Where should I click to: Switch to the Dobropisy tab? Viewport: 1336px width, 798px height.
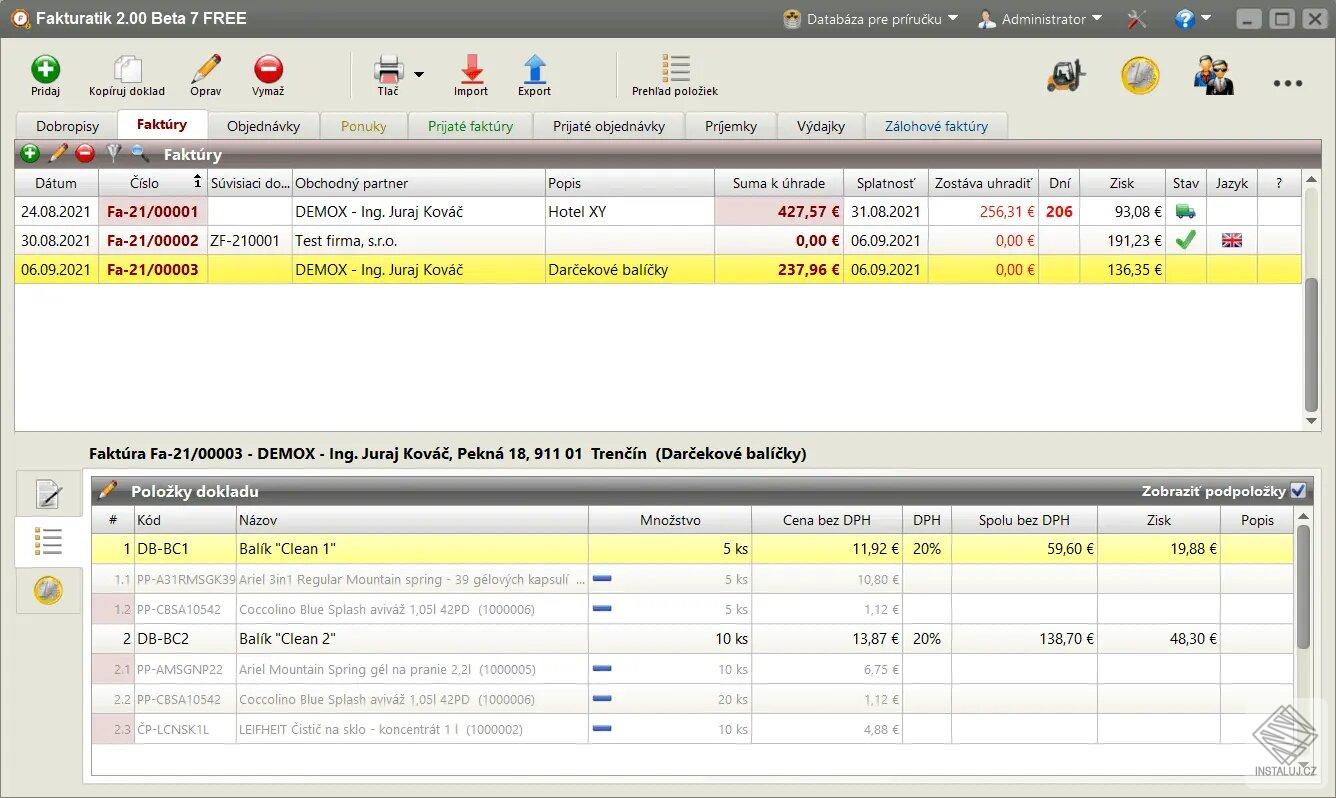(68, 126)
